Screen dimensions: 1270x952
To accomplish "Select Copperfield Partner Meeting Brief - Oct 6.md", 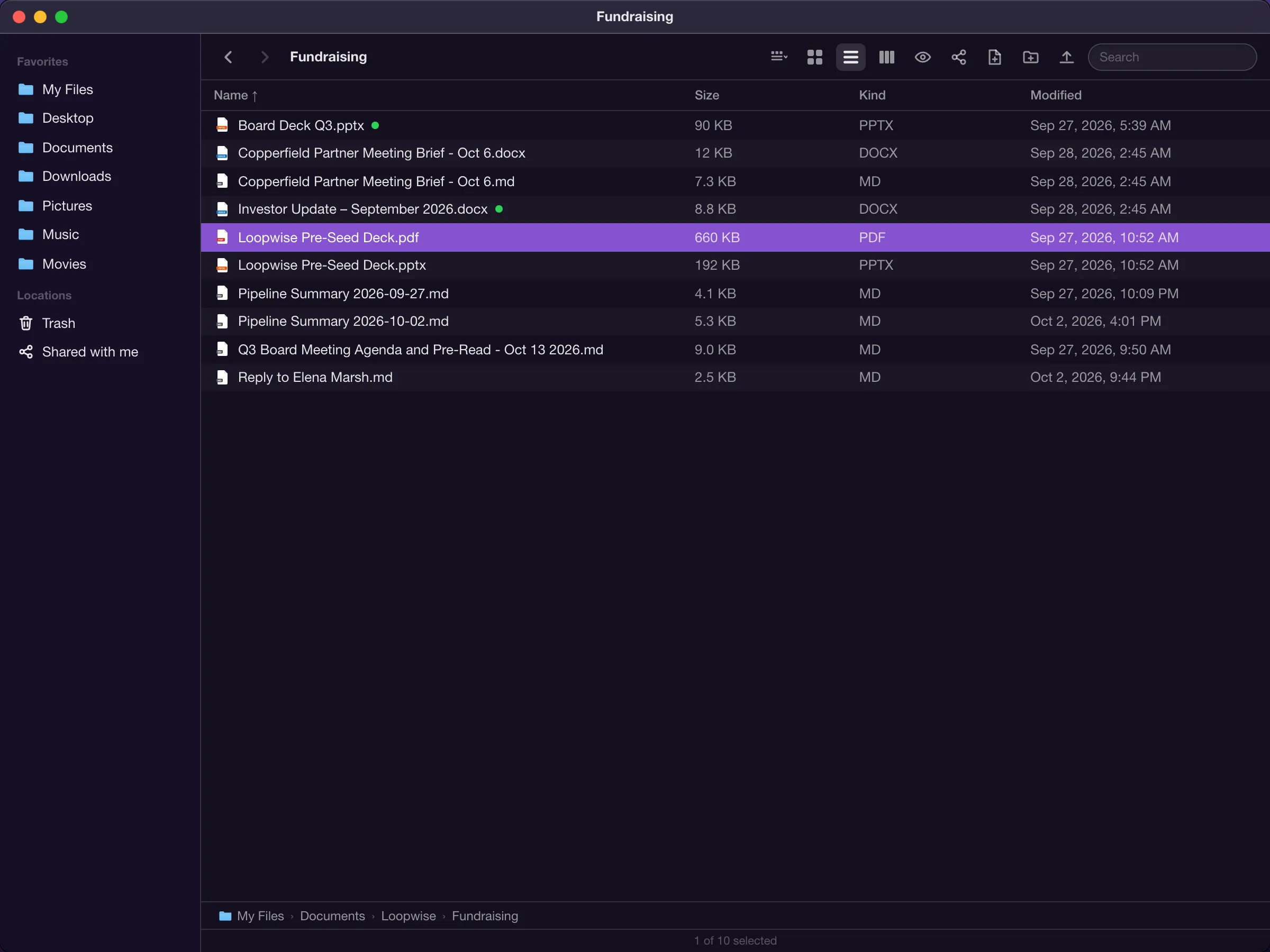I will pos(735,181).
